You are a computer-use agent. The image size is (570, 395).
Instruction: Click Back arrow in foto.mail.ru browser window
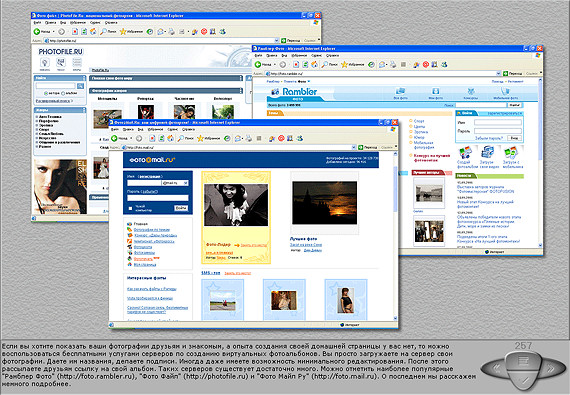[115, 138]
